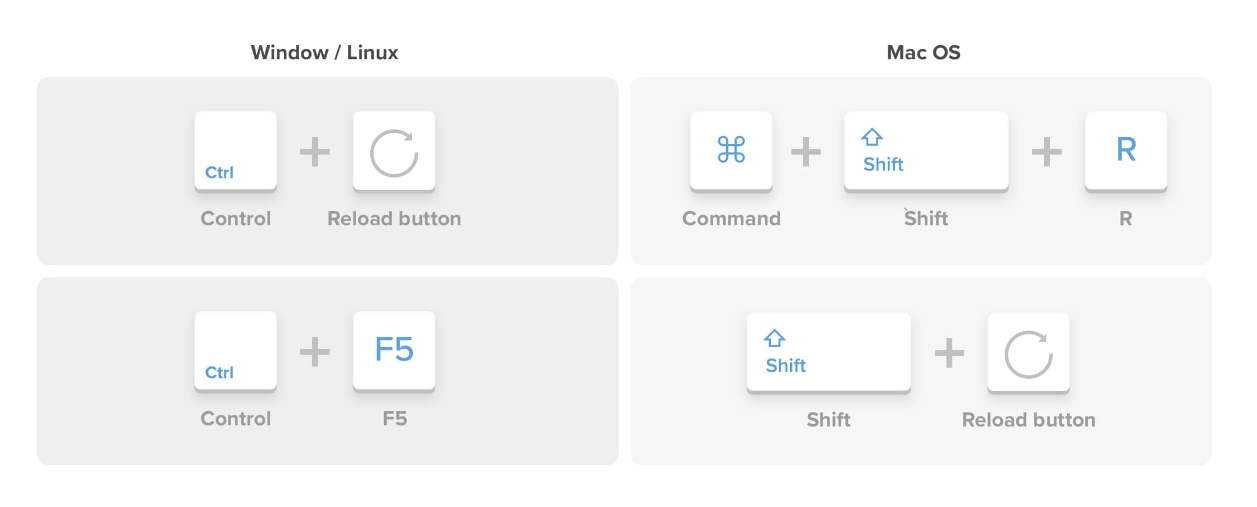
Task: Select the Window / Linux heading
Action: (x=324, y=53)
